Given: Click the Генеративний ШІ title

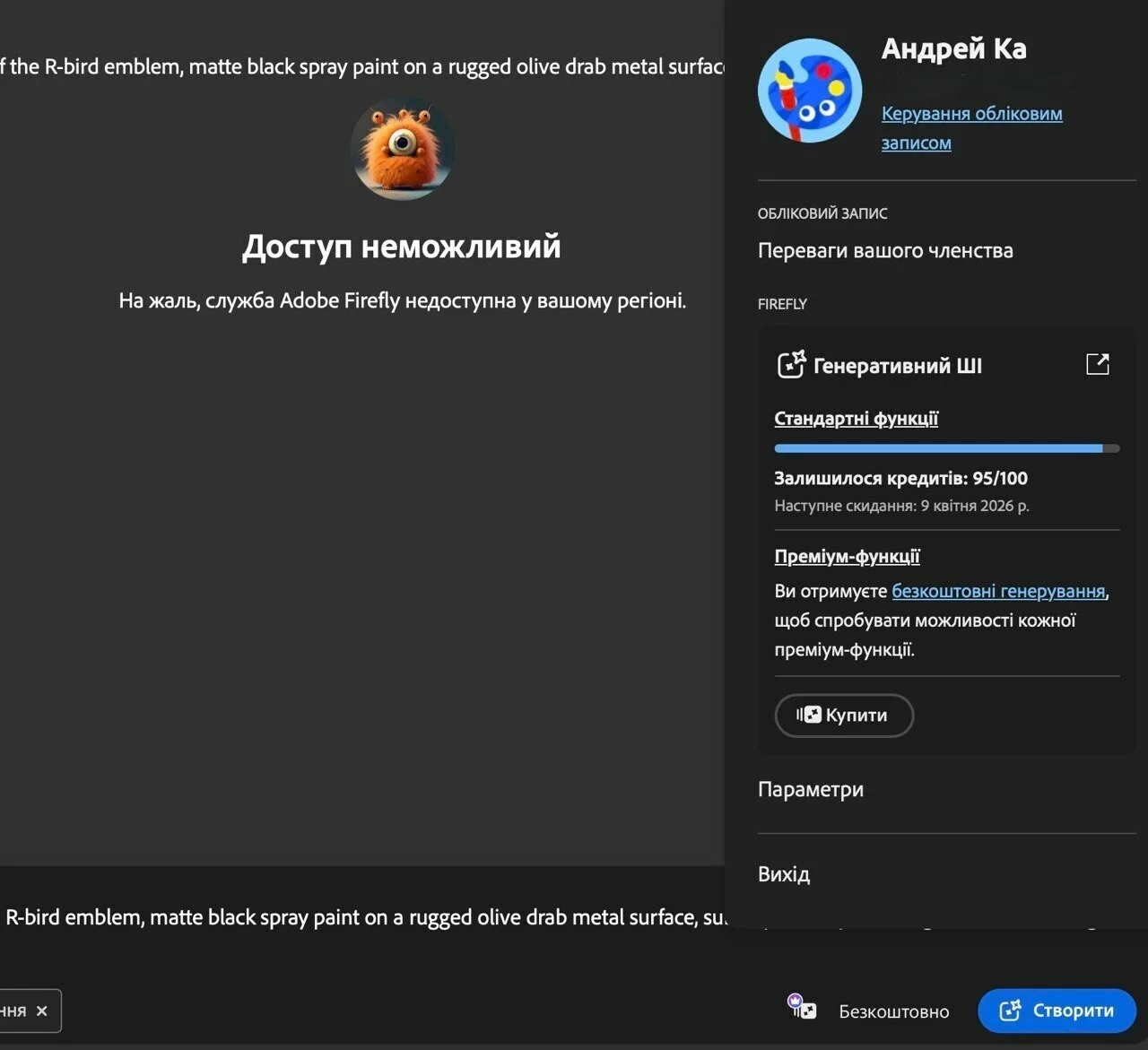Looking at the screenshot, I should pos(897,366).
